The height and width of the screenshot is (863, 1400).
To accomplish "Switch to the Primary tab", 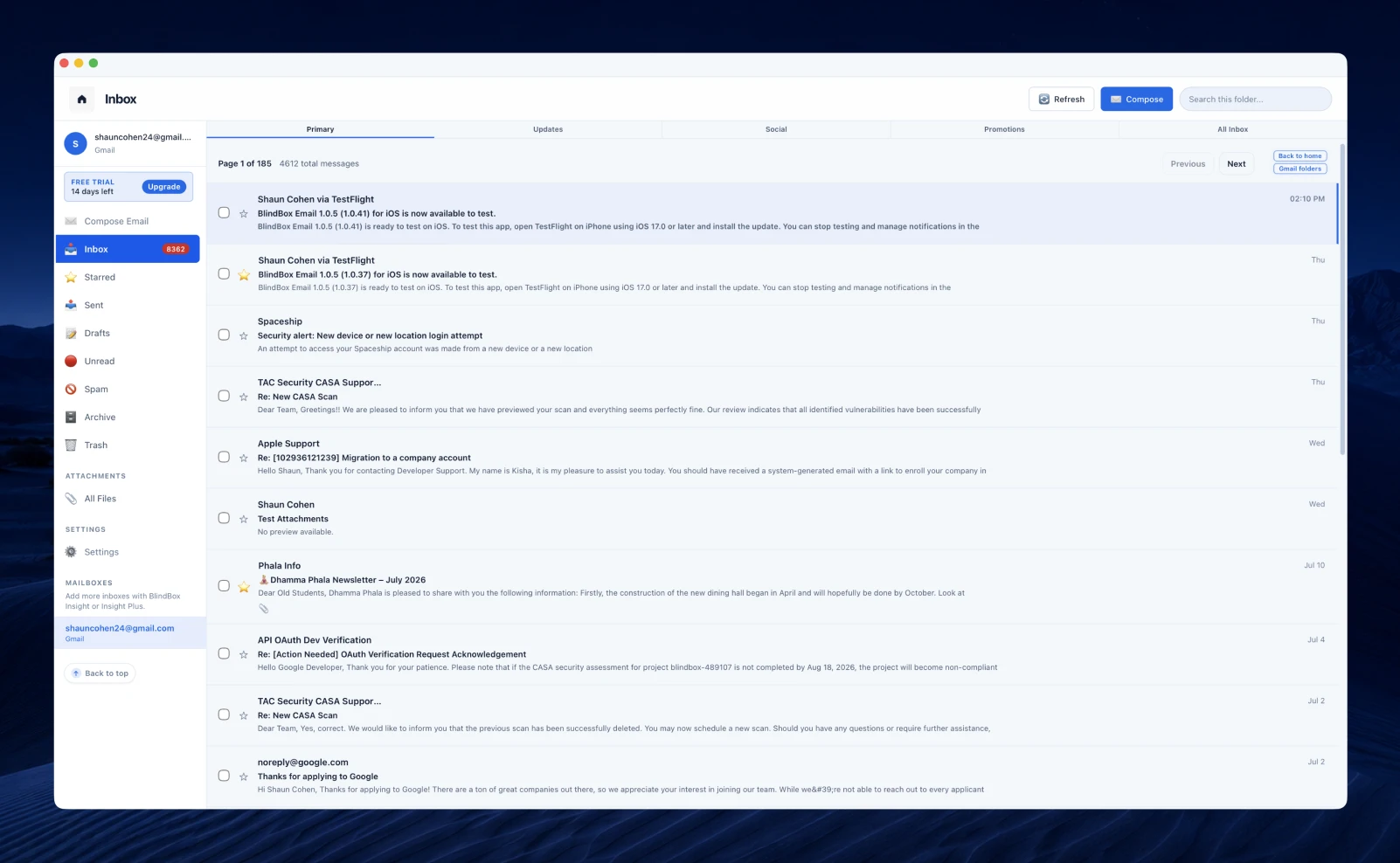I will click(320, 129).
